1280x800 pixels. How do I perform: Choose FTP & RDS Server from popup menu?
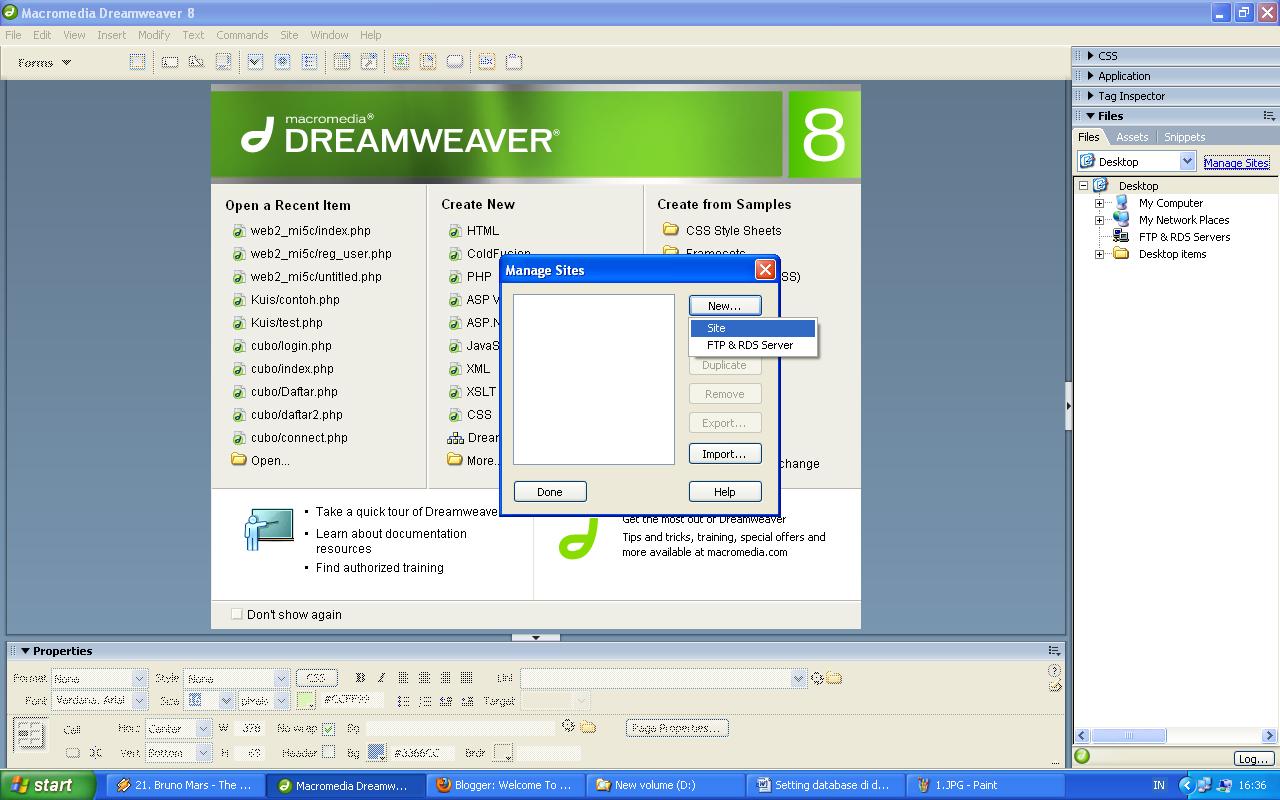coord(753,345)
